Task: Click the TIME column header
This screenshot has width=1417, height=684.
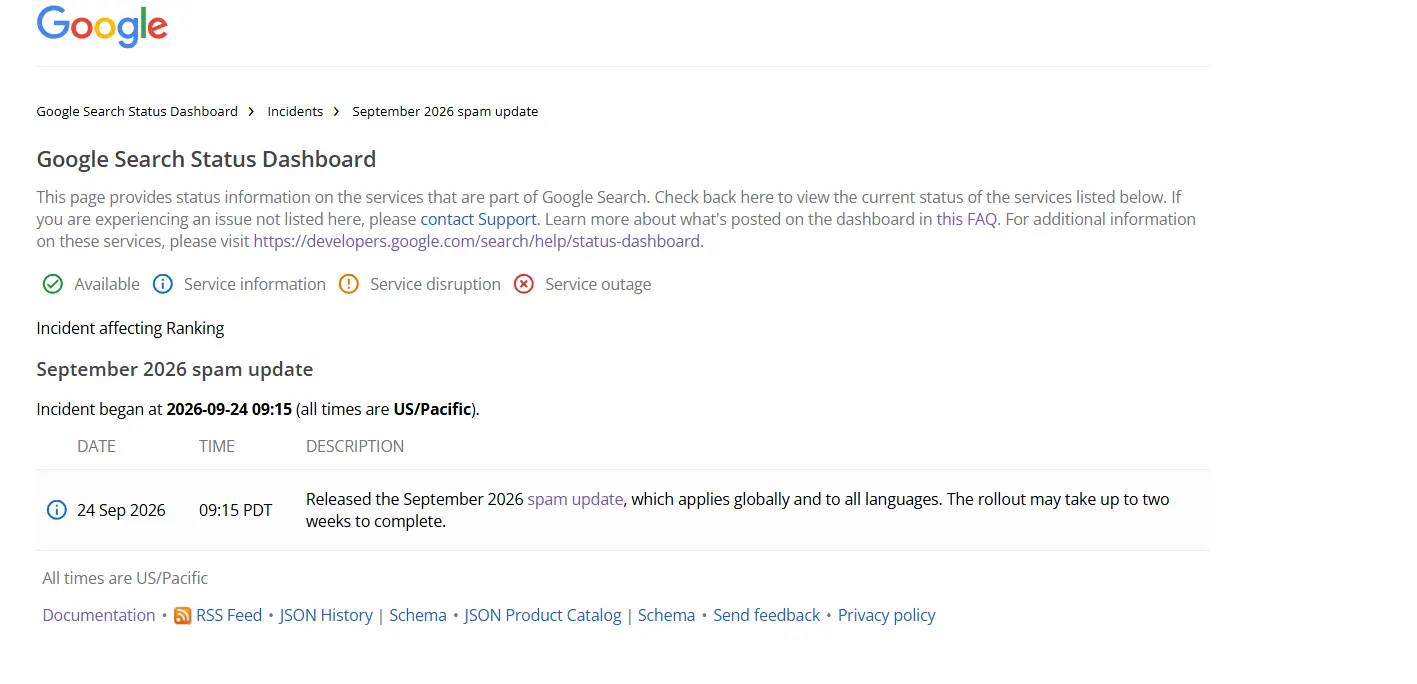Action: [x=217, y=446]
